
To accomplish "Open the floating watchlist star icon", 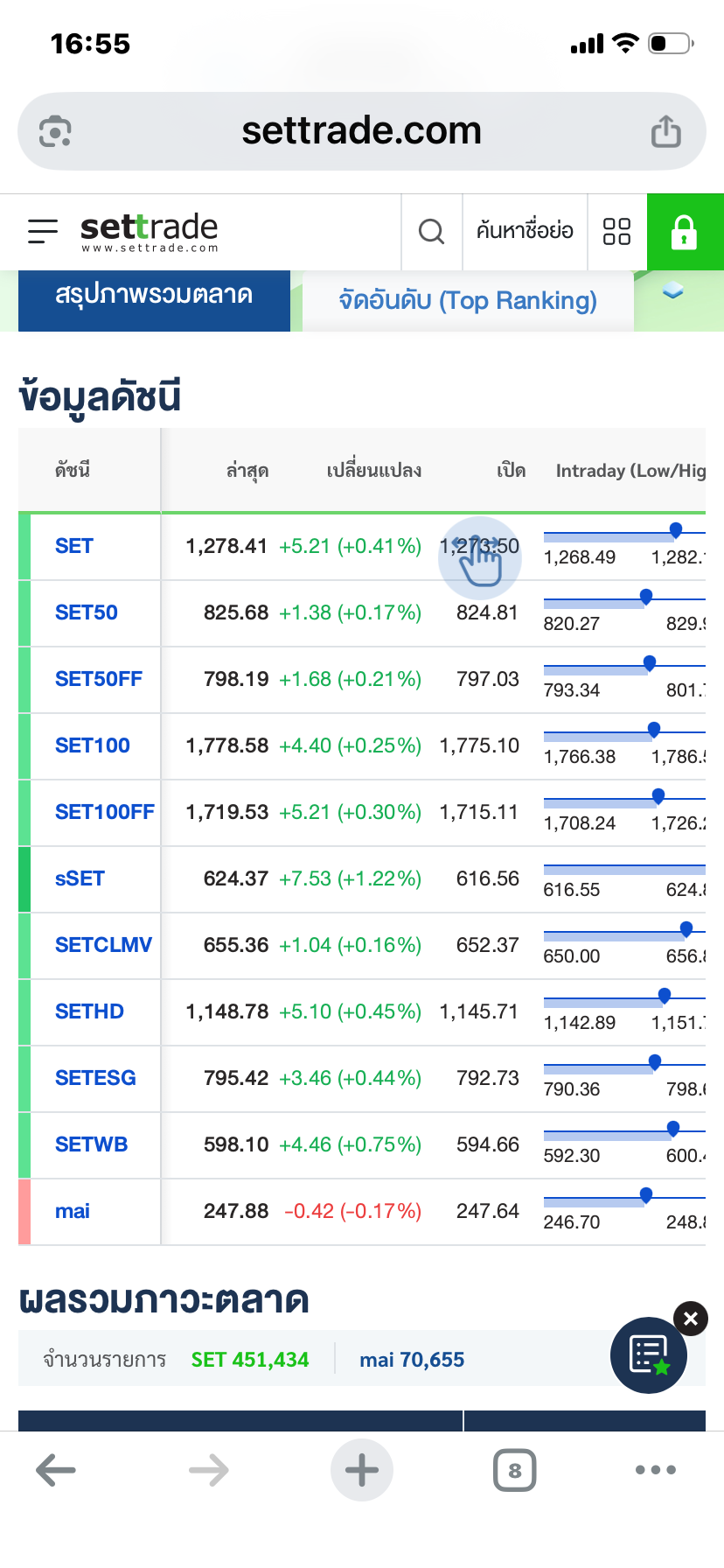I will pyautogui.click(x=649, y=1354).
